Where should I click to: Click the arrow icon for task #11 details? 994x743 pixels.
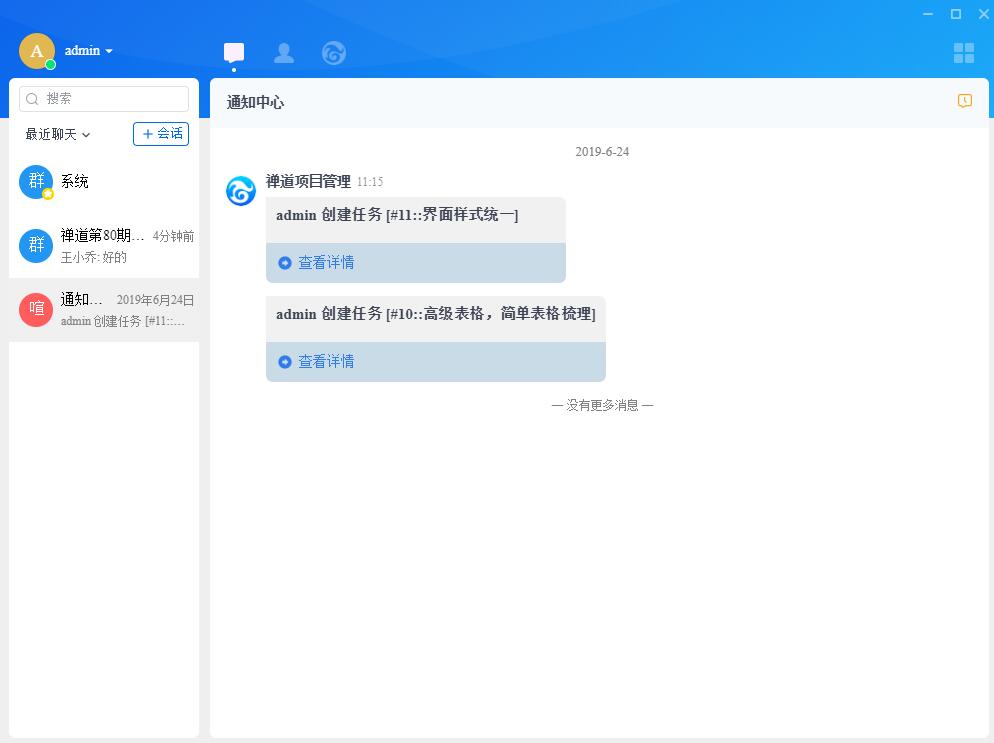click(x=285, y=263)
